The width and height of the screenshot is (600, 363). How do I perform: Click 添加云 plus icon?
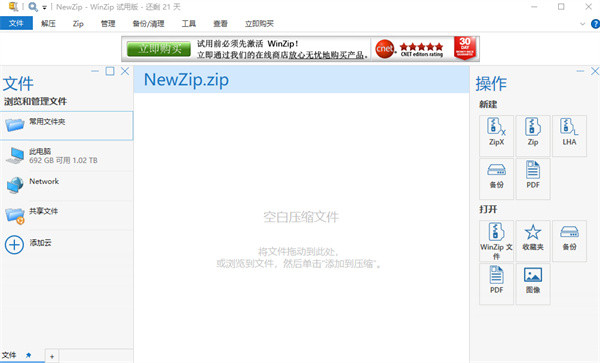tap(14, 244)
